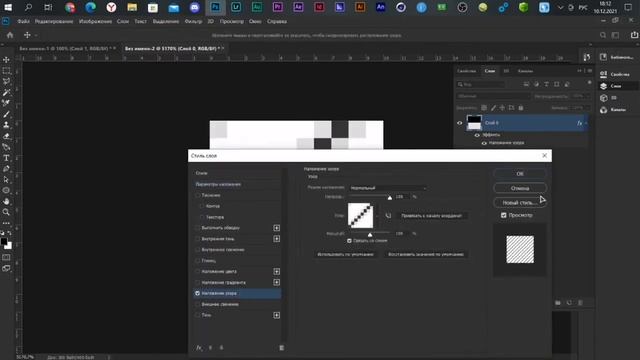The image size is (640, 360).
Task: Open the layer filter kind dropdown
Action: pyautogui.click(x=480, y=84)
